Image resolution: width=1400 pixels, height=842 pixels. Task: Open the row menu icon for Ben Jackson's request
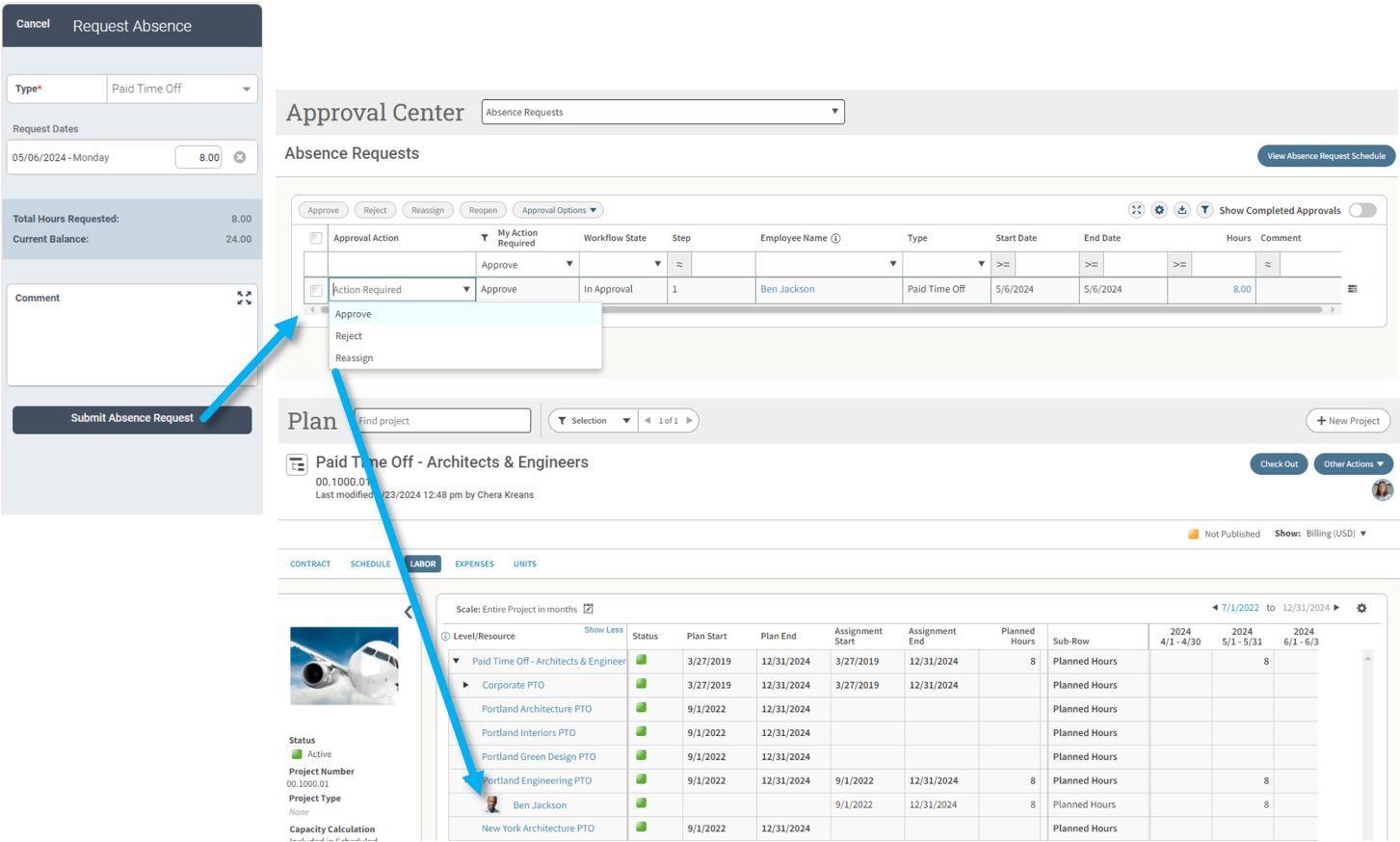[1352, 289]
